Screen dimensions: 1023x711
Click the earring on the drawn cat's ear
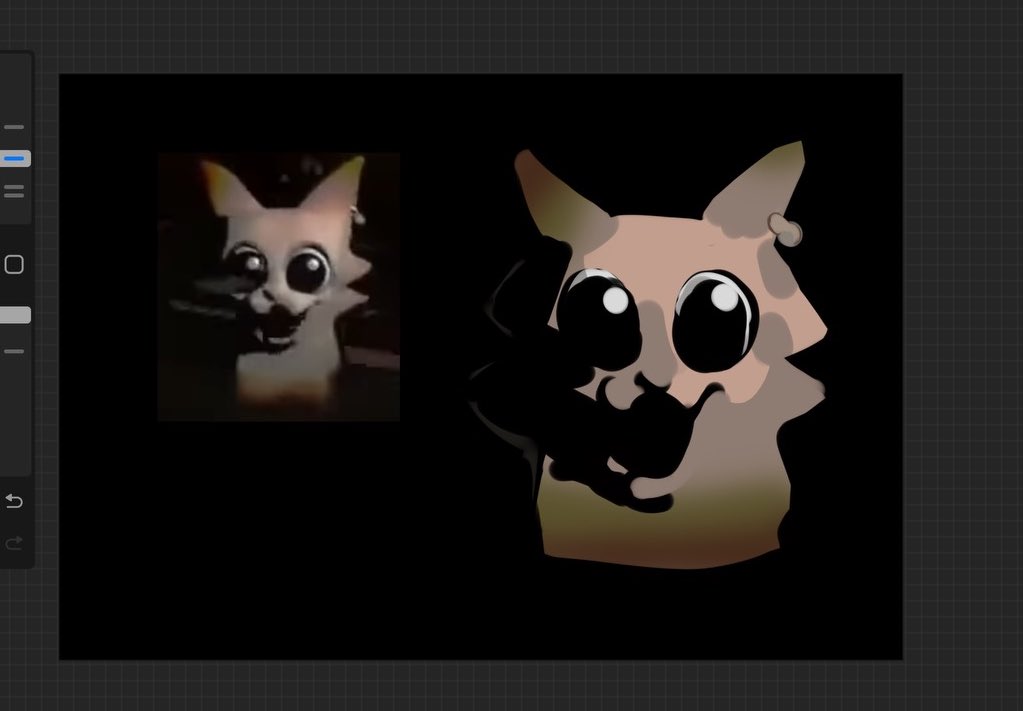(786, 230)
